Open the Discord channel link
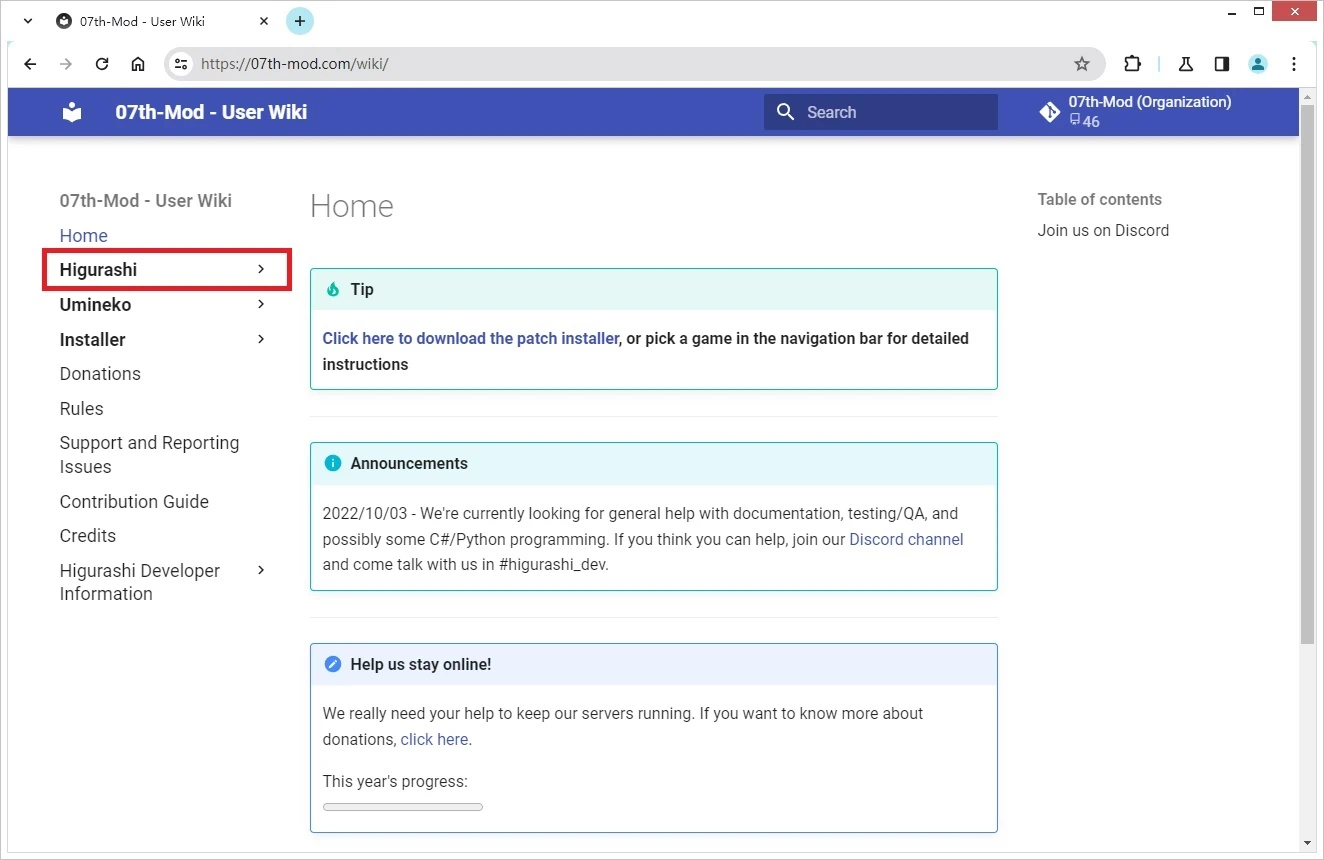The image size is (1324, 860). coord(906,539)
